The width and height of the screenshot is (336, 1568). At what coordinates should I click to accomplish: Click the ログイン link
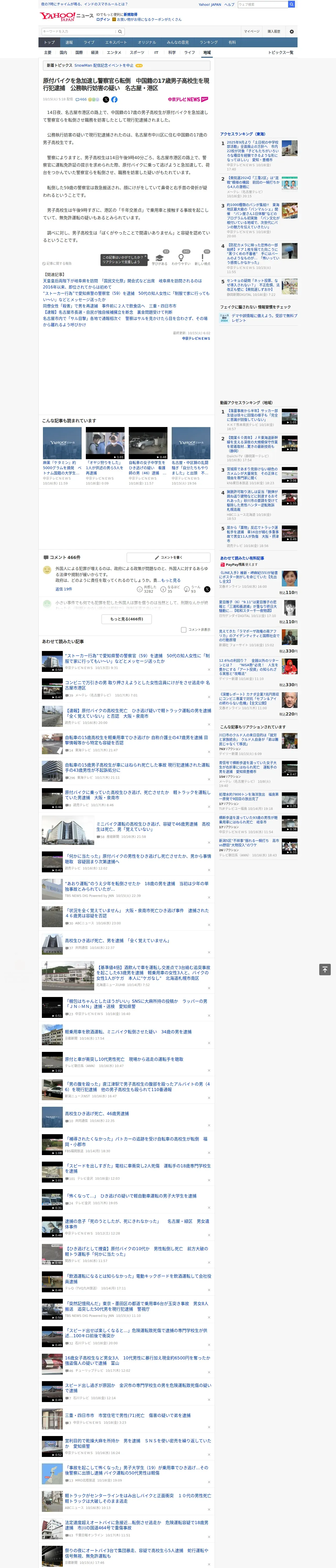(x=103, y=20)
